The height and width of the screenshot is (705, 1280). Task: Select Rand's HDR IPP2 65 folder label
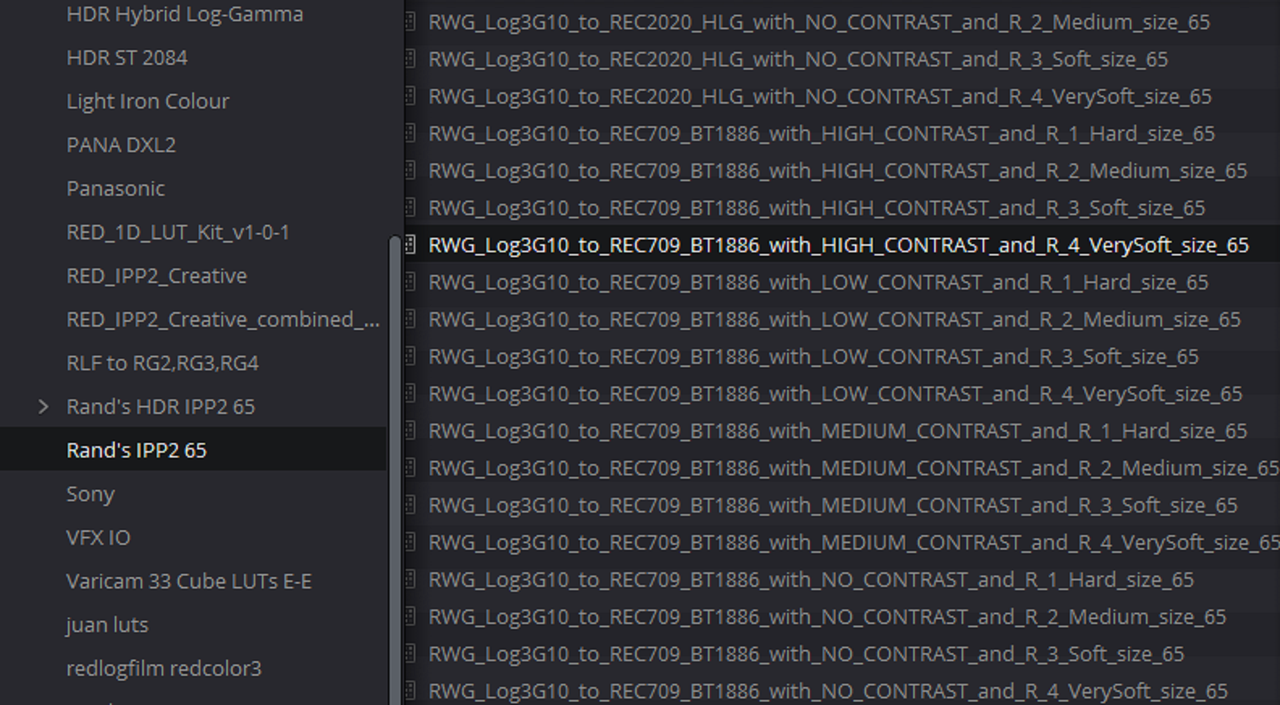coord(160,407)
